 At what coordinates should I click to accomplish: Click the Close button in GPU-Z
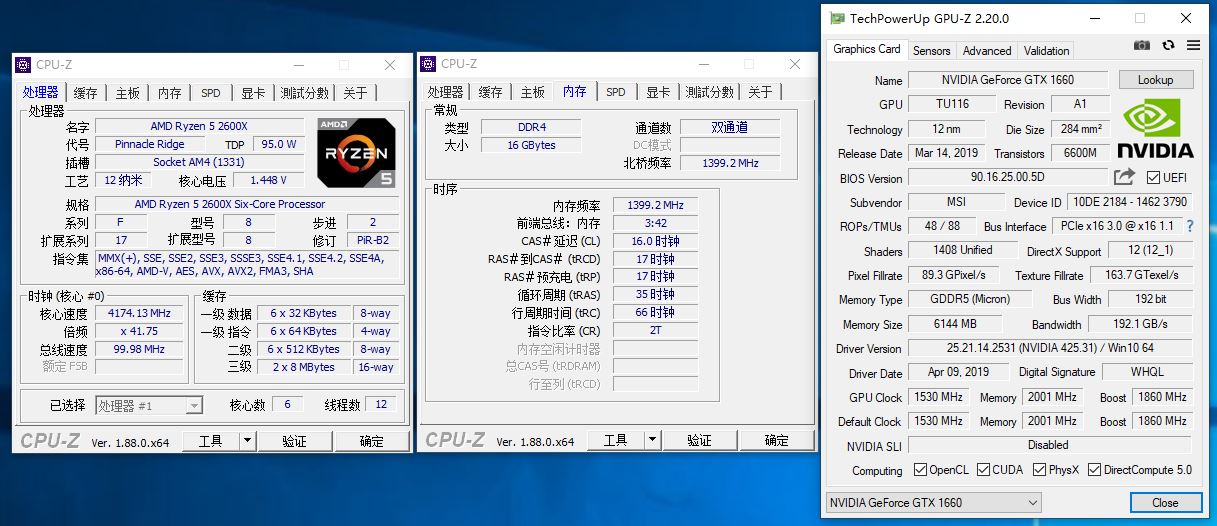[1165, 503]
